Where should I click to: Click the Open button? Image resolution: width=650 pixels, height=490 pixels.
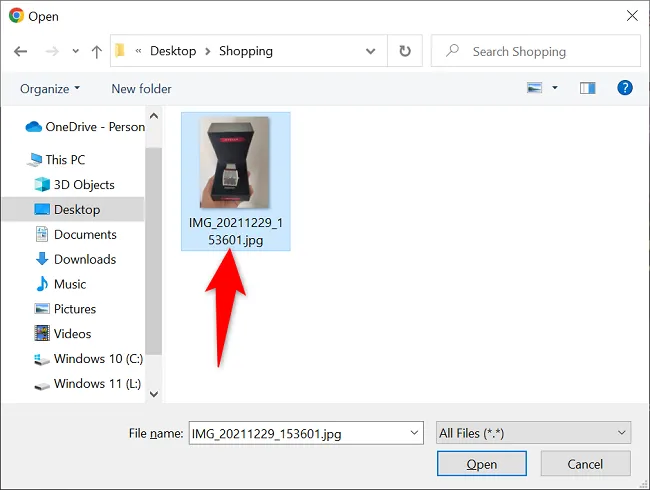[482, 464]
